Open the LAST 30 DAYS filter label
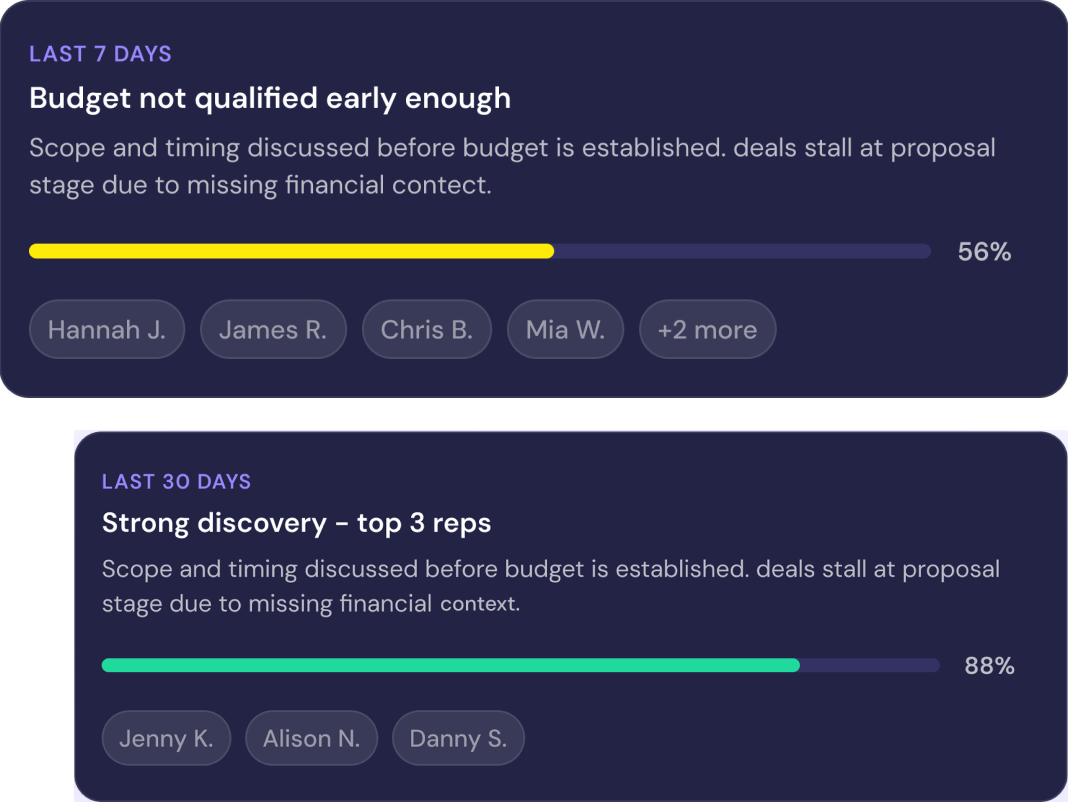 click(176, 481)
